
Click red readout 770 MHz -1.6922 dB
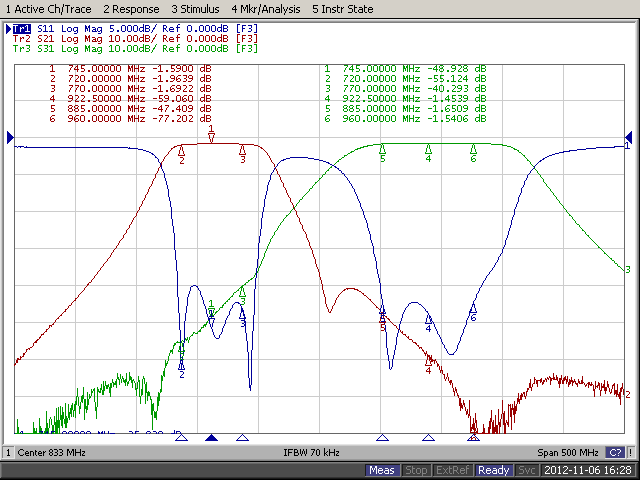(x=130, y=89)
